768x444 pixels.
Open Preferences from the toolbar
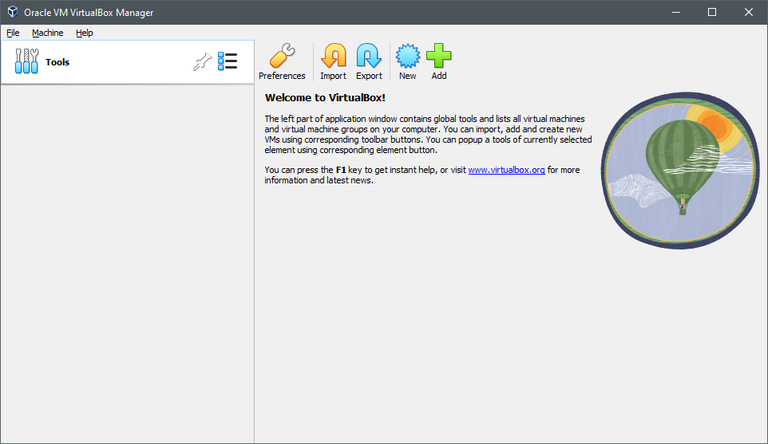282,62
